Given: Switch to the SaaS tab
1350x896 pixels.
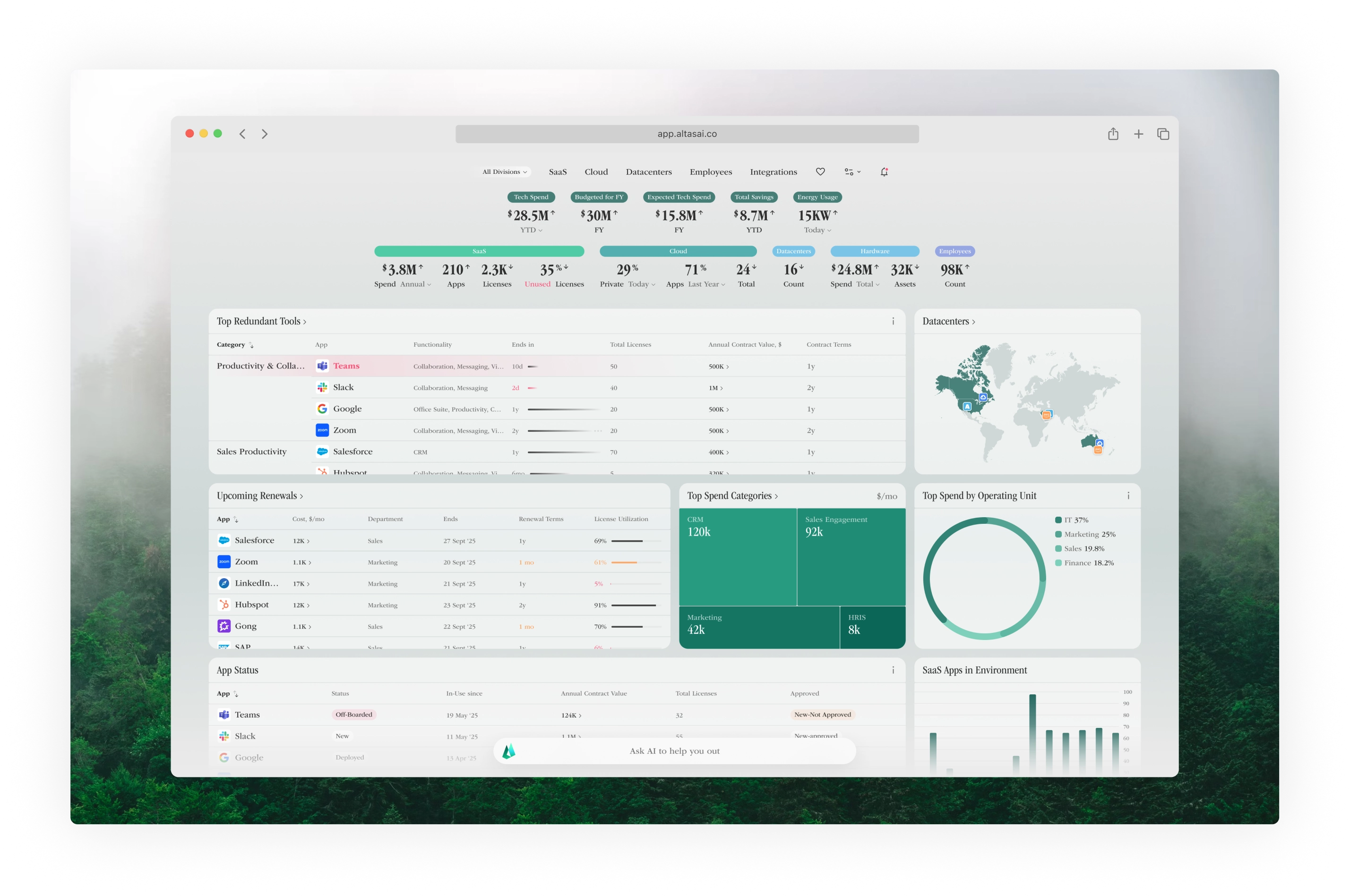Looking at the screenshot, I should tap(558, 171).
